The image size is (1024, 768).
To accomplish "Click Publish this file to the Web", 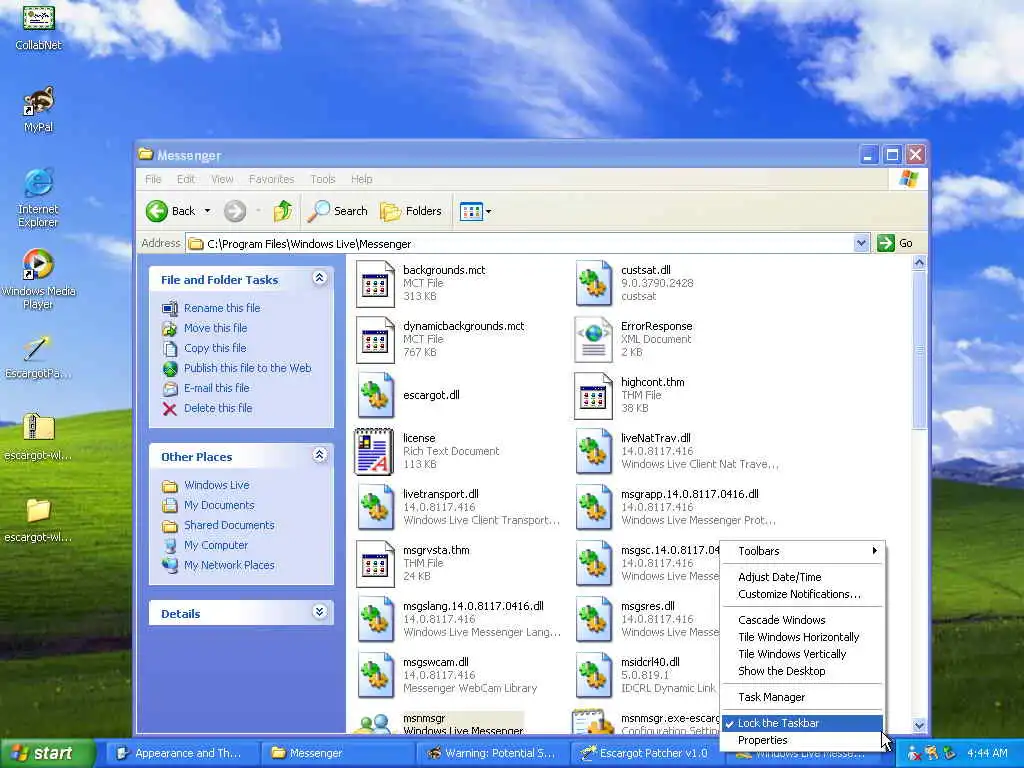I will (x=248, y=368).
